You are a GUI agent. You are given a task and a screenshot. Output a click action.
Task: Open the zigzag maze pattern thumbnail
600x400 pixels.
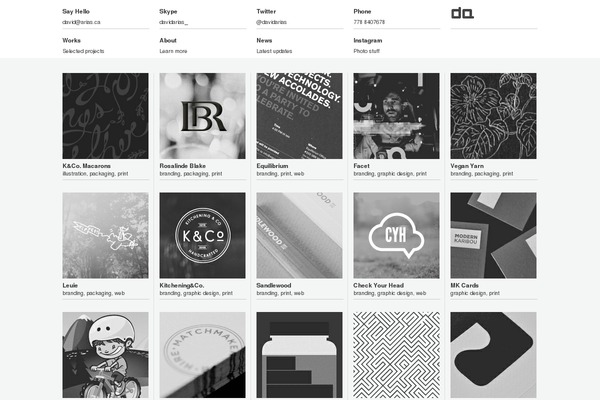click(396, 355)
